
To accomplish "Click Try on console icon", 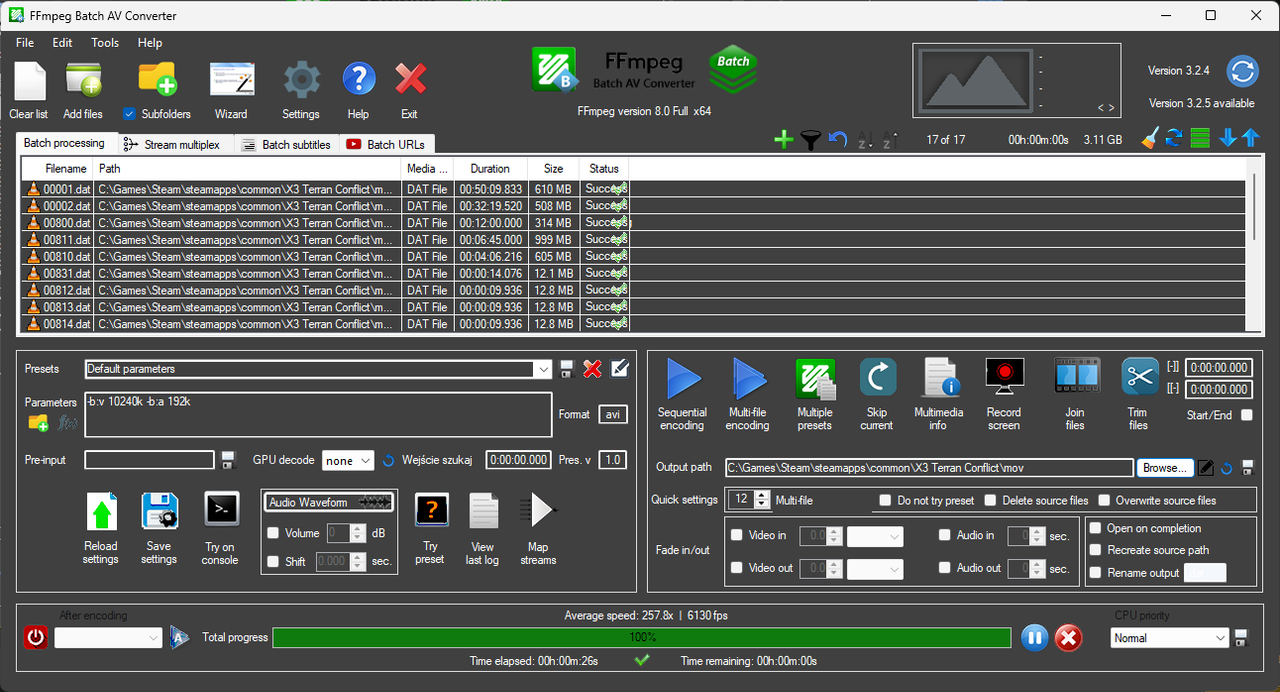I will pyautogui.click(x=221, y=509).
